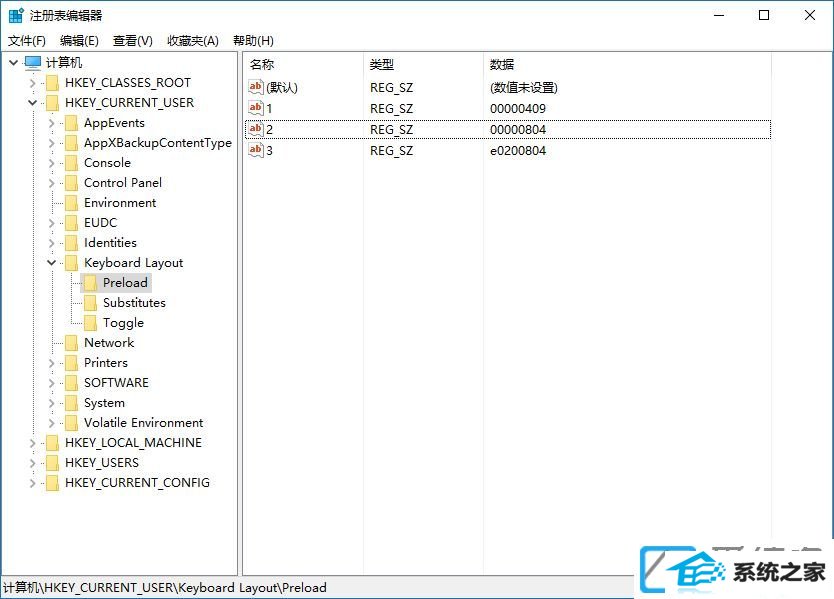
Task: Collapse the Keyboard Layout key
Action: coord(52,263)
